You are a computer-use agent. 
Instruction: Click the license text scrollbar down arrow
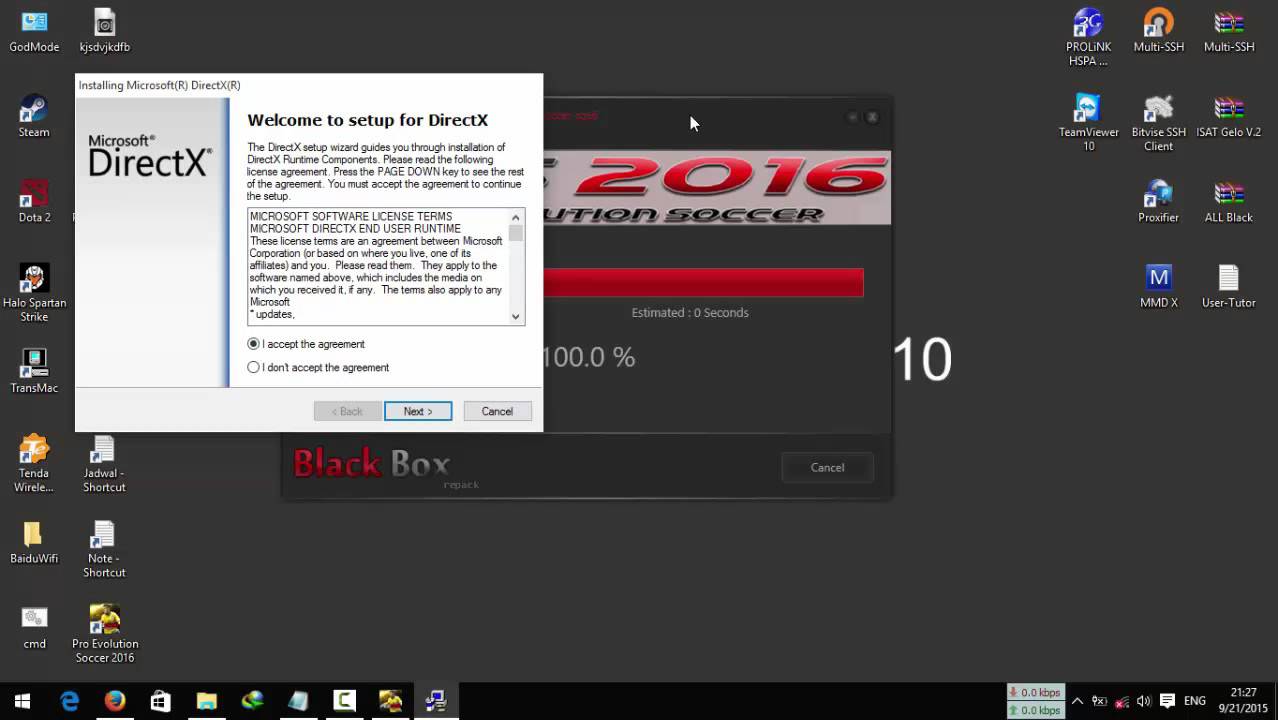pos(516,316)
